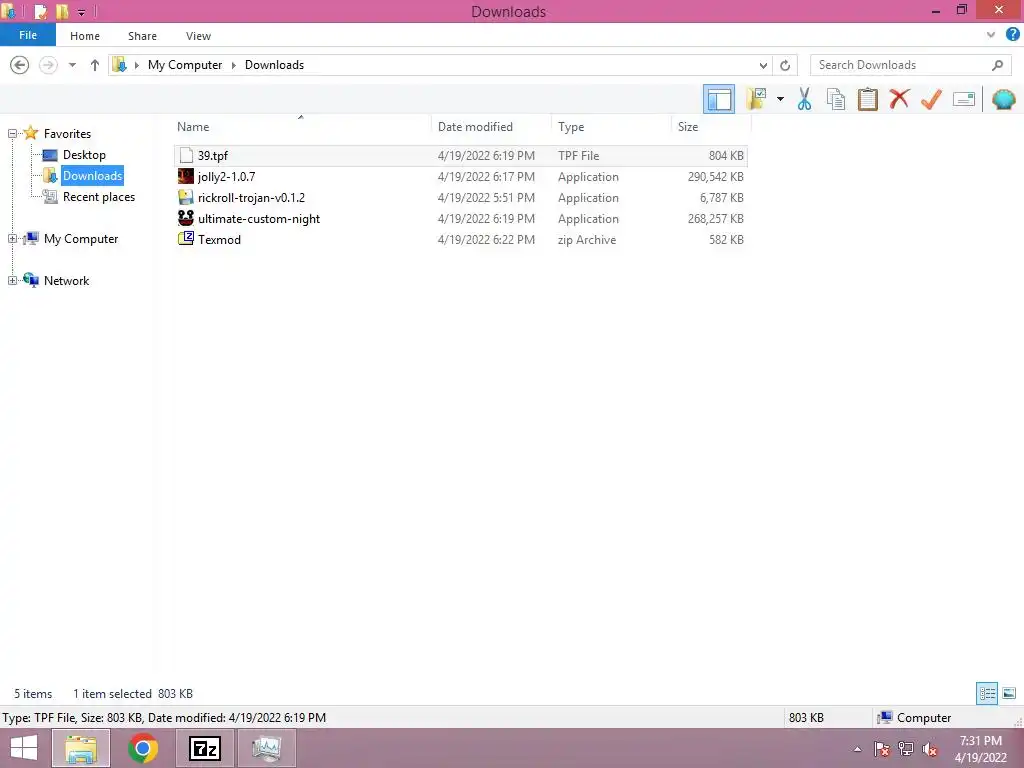Select the Texmod zip archive
Viewport: 1024px width, 768px height.
[460, 239]
